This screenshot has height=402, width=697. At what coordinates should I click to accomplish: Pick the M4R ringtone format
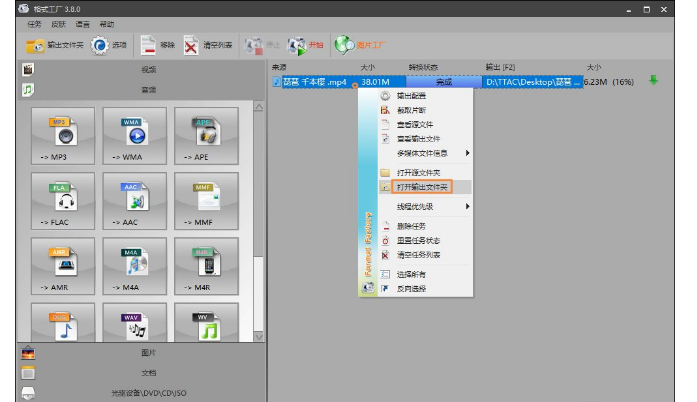206,266
